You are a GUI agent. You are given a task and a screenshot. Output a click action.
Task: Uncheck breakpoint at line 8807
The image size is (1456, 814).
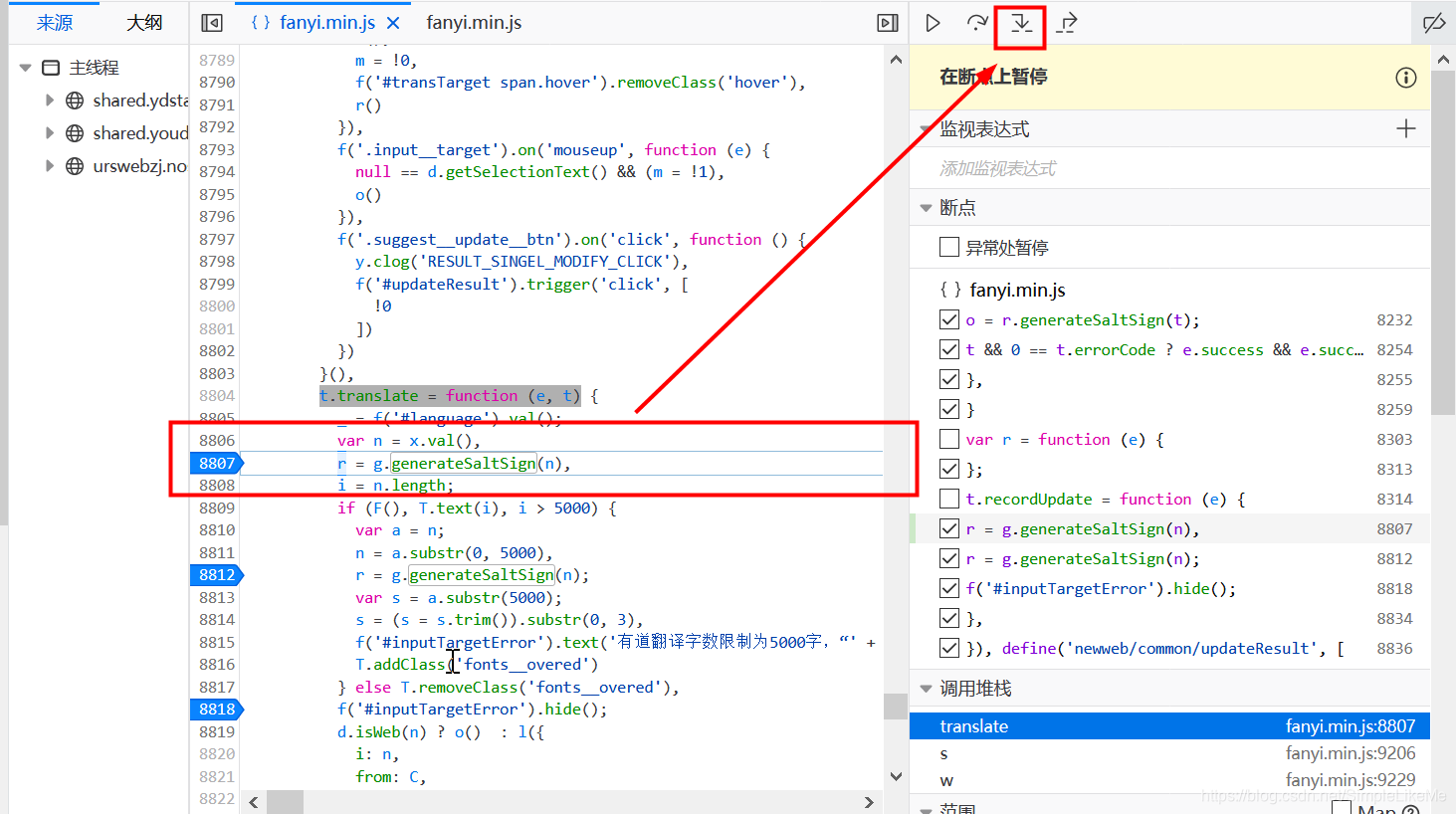[x=949, y=528]
